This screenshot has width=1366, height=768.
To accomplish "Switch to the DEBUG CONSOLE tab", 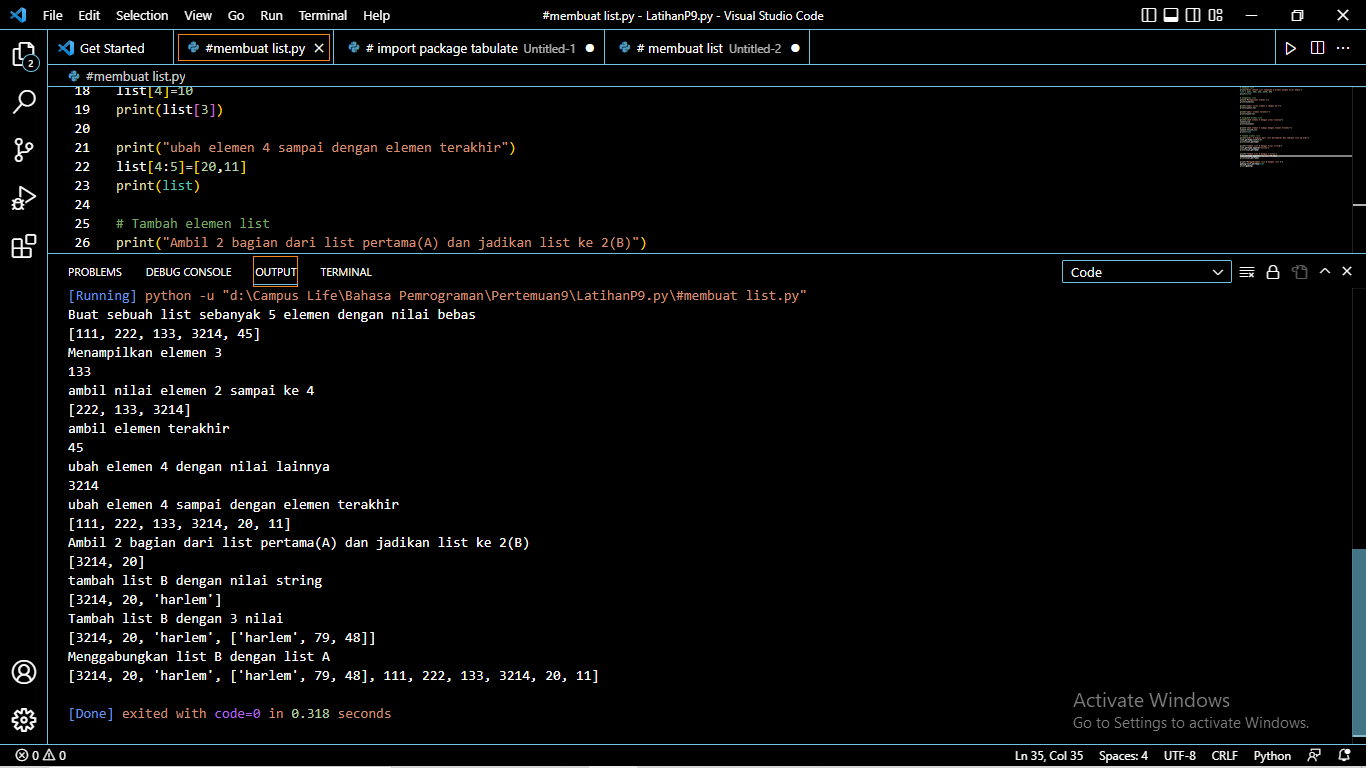I will tap(188, 272).
